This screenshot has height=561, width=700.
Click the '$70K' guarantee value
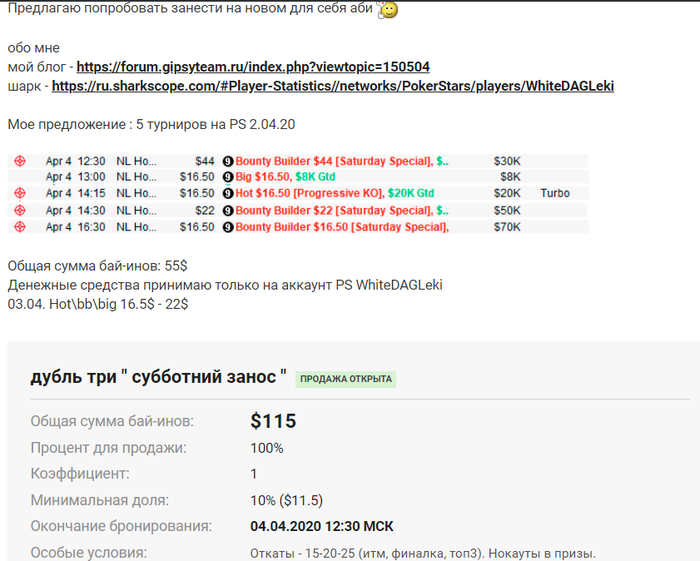click(x=507, y=227)
